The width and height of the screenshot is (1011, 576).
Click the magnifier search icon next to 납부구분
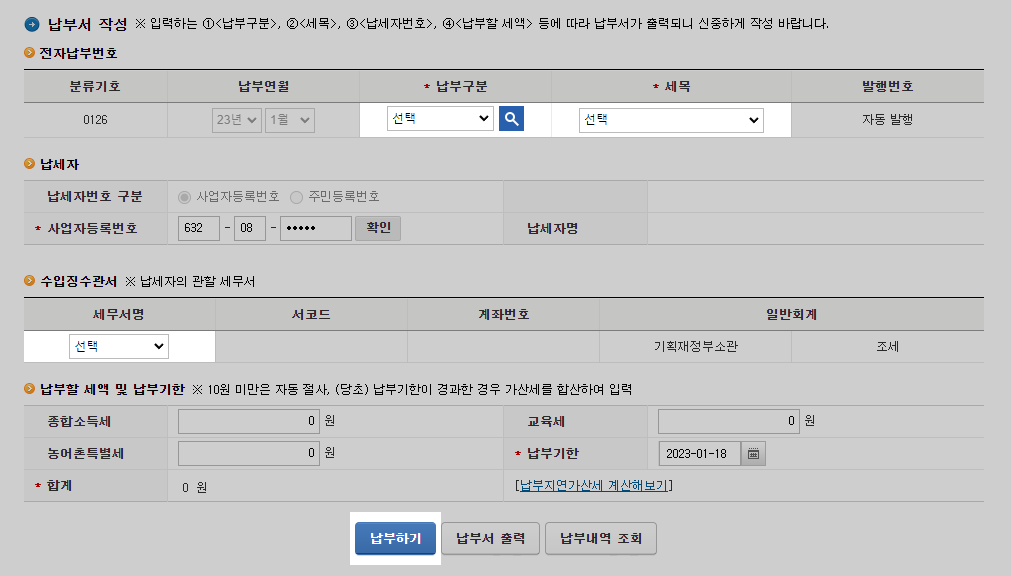[x=511, y=119]
